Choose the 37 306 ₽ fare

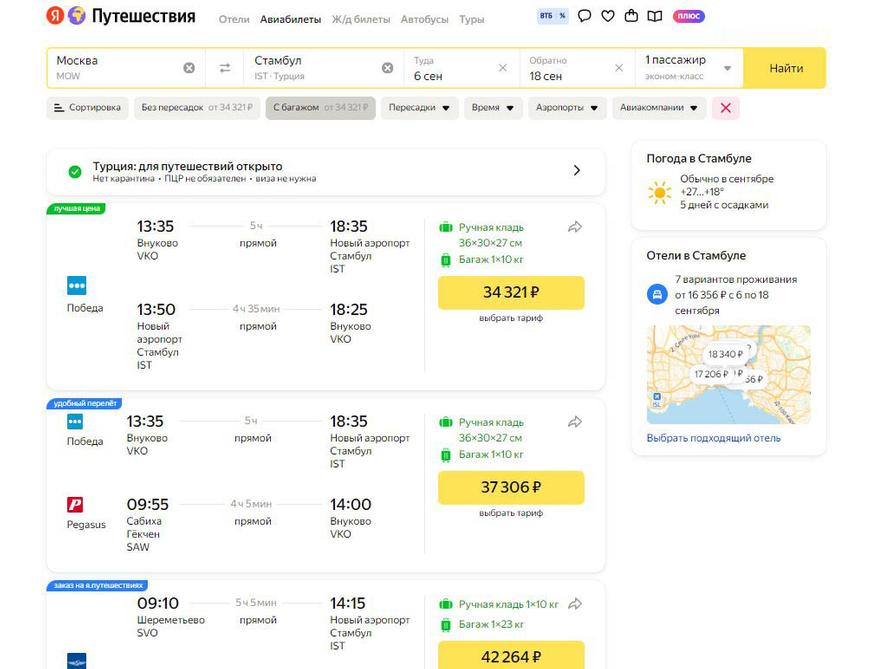click(x=511, y=487)
